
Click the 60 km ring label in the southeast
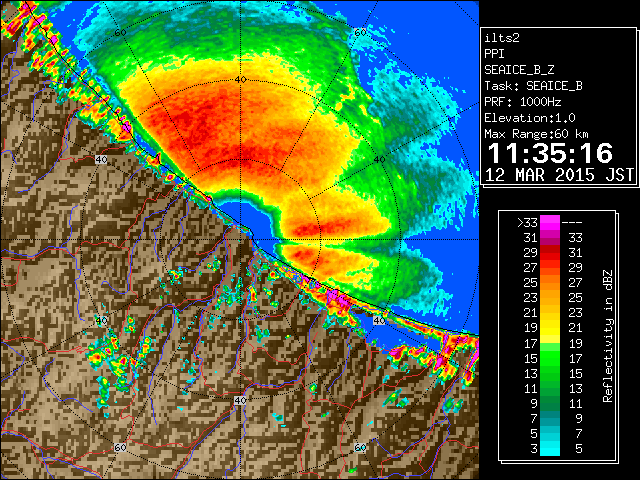coord(360,447)
